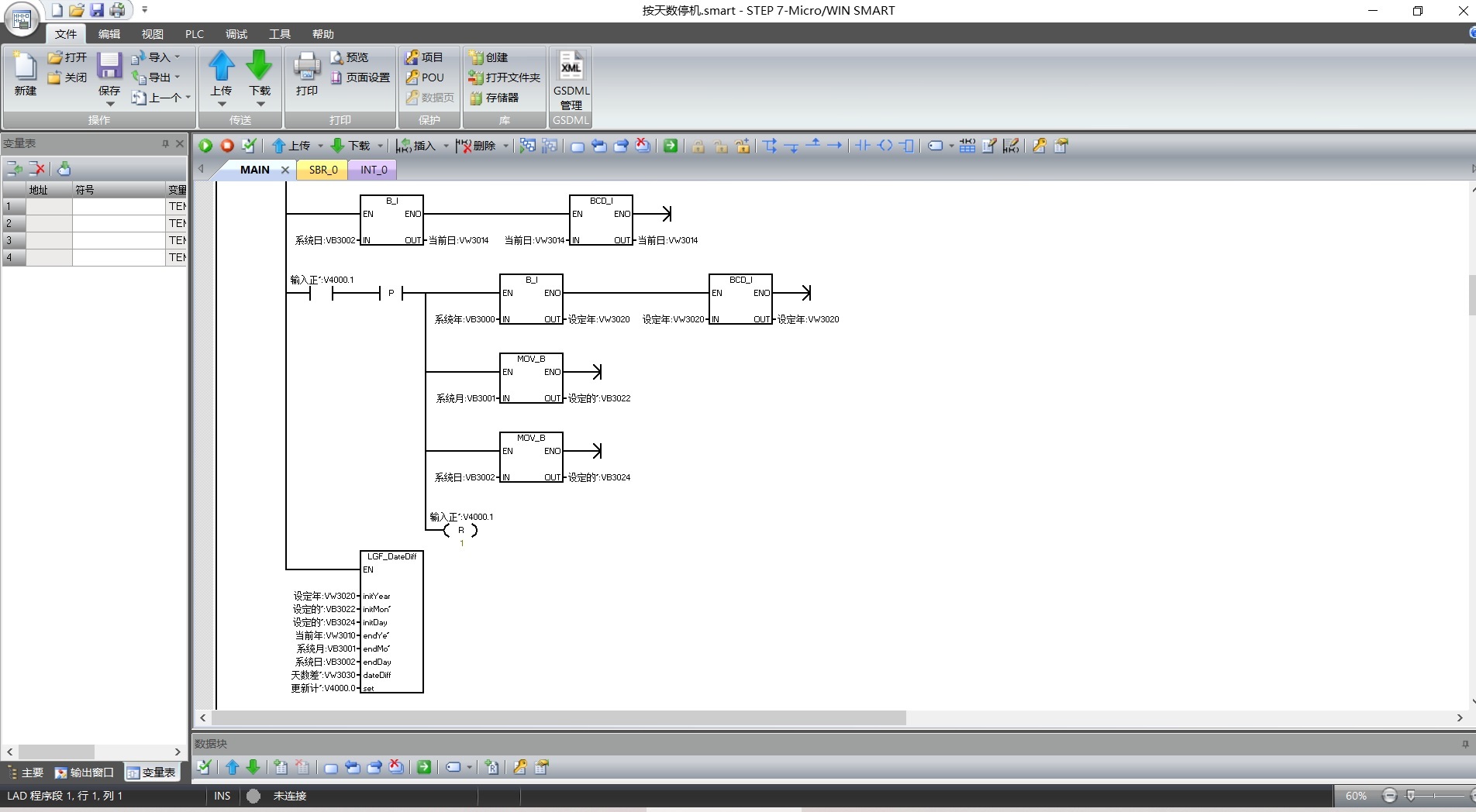Image resolution: width=1476 pixels, height=812 pixels.
Task: Click the 打开文件夹 library button
Action: click(505, 77)
